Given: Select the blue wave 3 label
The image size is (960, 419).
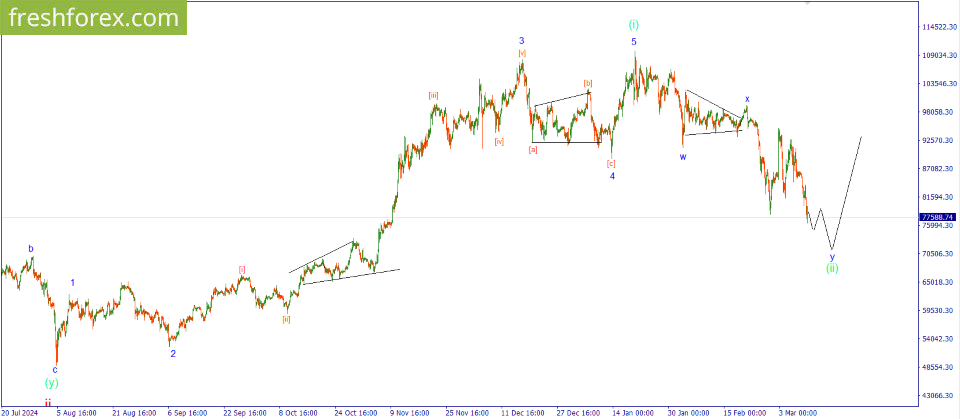Looking at the screenshot, I should [x=521, y=41].
